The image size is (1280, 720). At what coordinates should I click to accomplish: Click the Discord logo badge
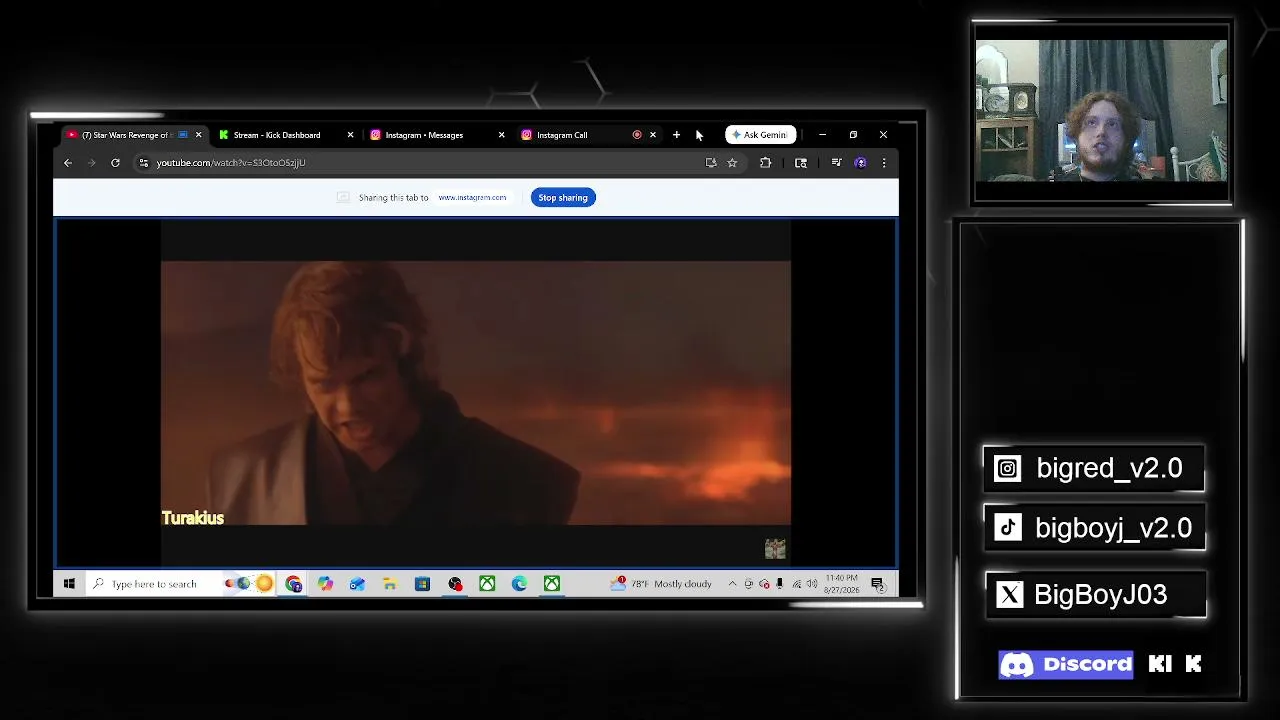coord(1066,664)
